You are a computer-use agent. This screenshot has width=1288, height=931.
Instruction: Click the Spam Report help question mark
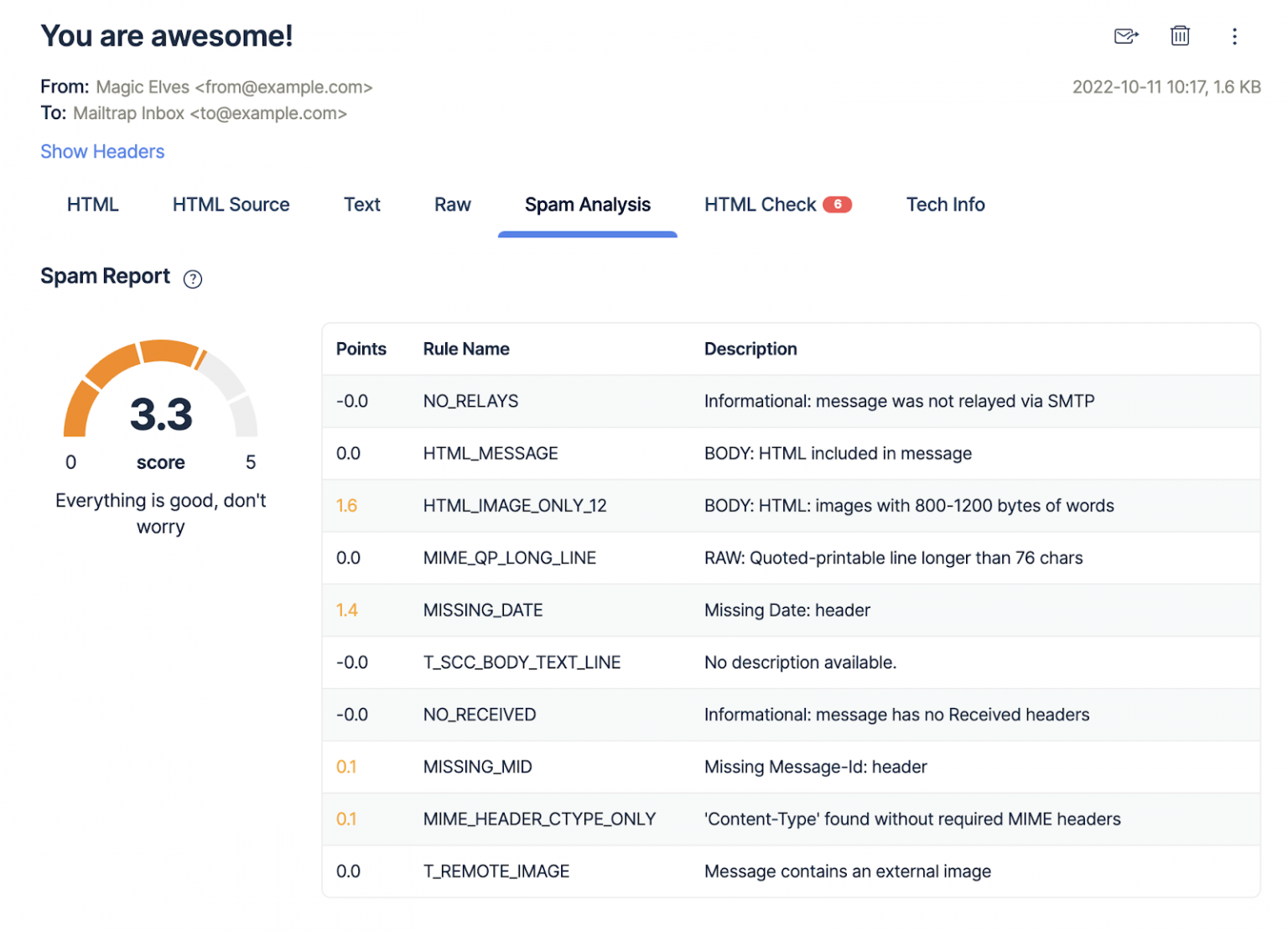[192, 278]
